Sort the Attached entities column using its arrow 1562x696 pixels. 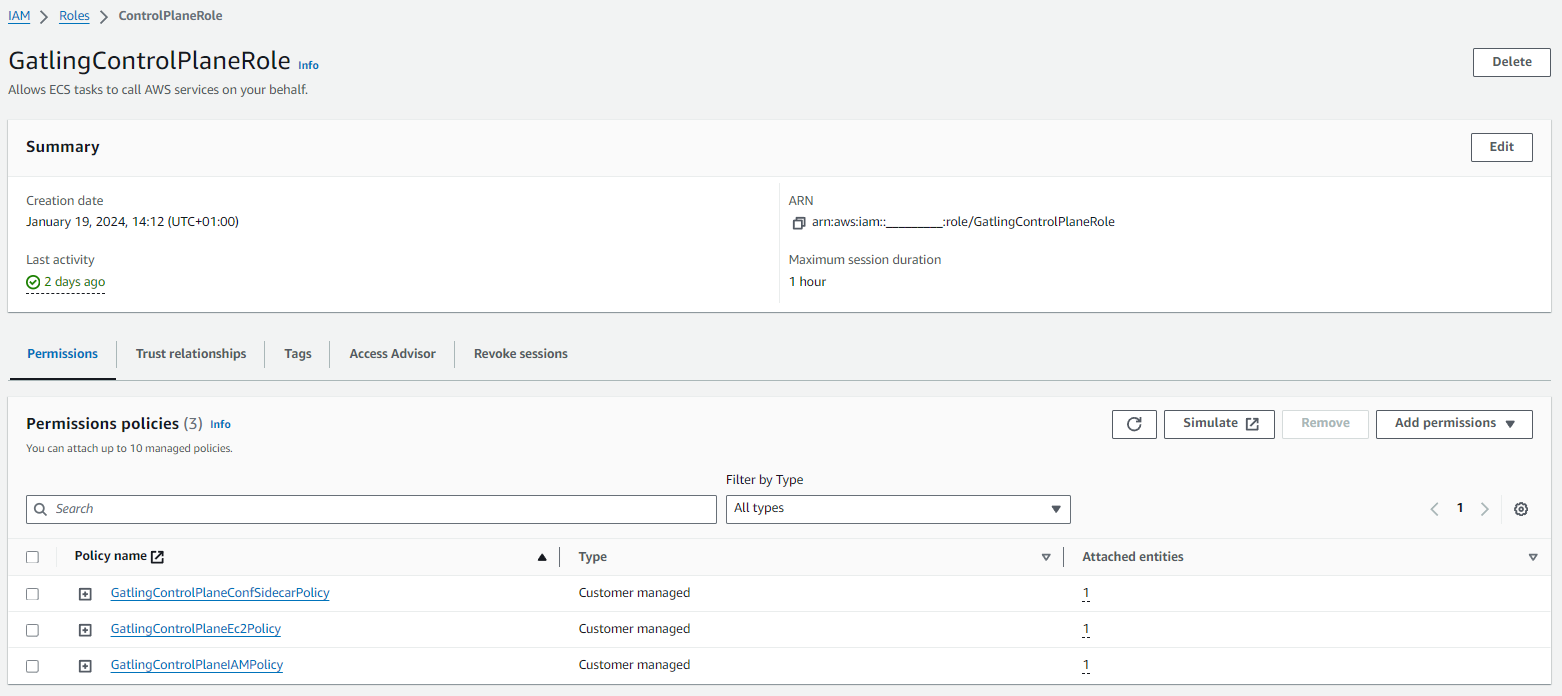click(x=1533, y=557)
